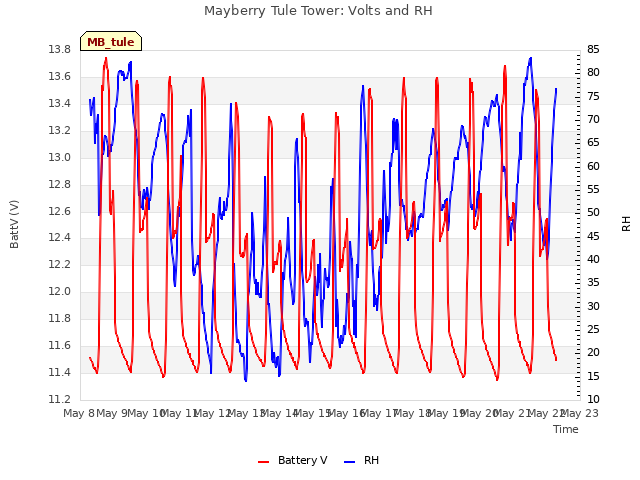
Task: Click the May 23 date label
Action: (x=580, y=413)
